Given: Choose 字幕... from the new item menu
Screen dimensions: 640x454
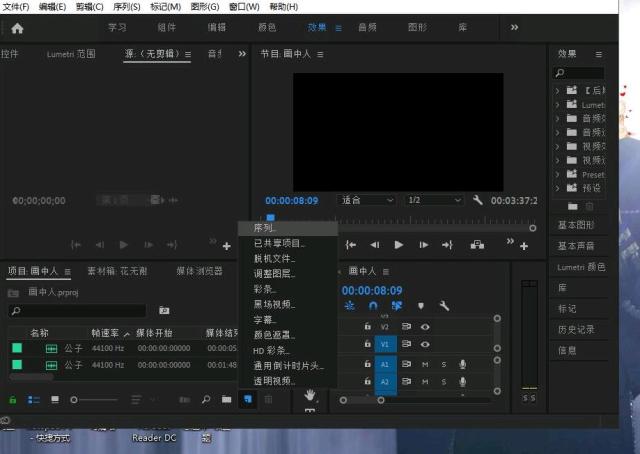Looking at the screenshot, I should click(x=288, y=320).
